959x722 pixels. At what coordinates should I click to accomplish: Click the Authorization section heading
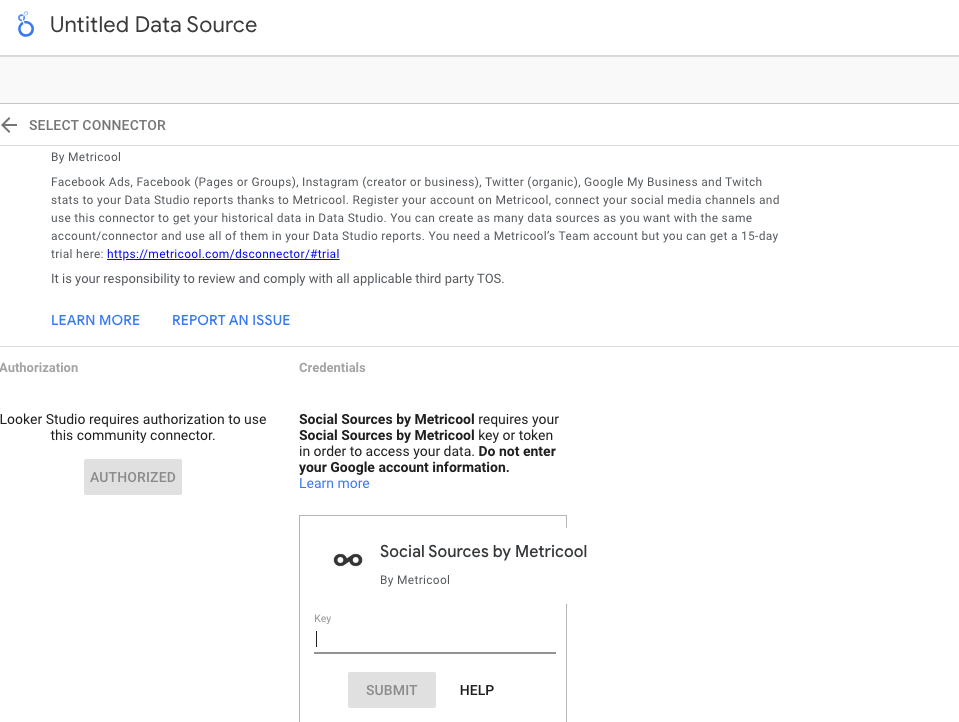[x=39, y=368]
